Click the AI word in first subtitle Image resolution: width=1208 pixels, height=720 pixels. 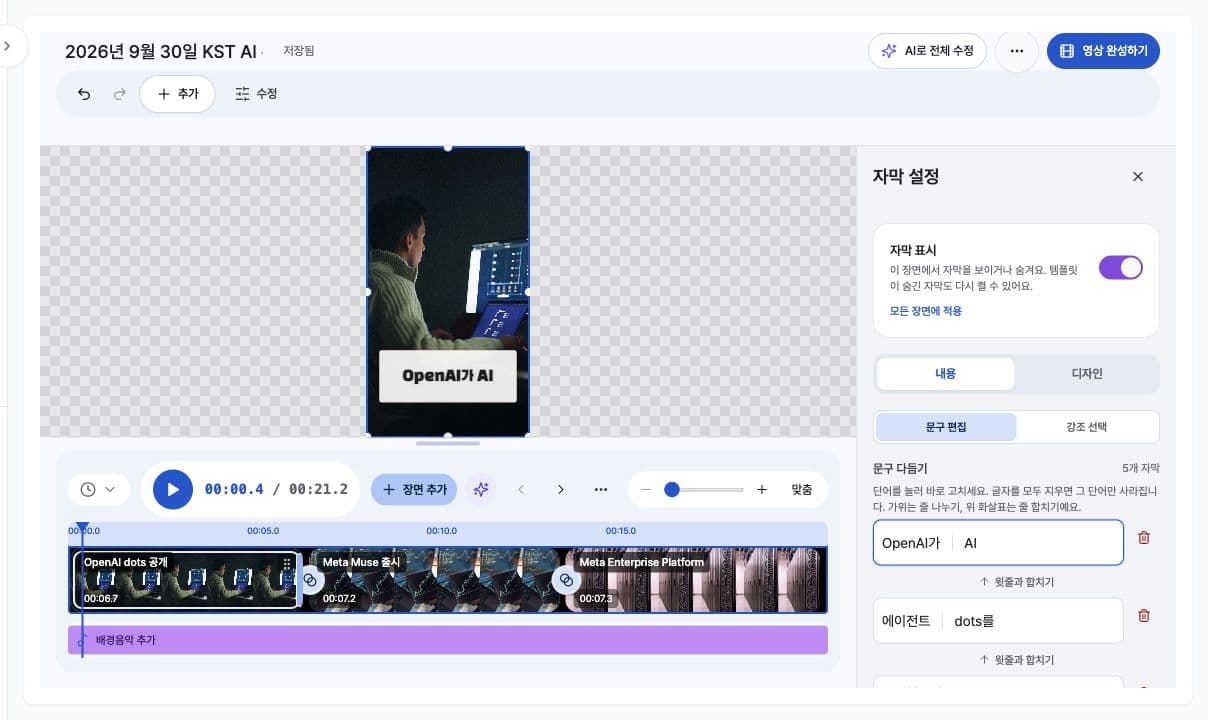pyautogui.click(x=970, y=543)
